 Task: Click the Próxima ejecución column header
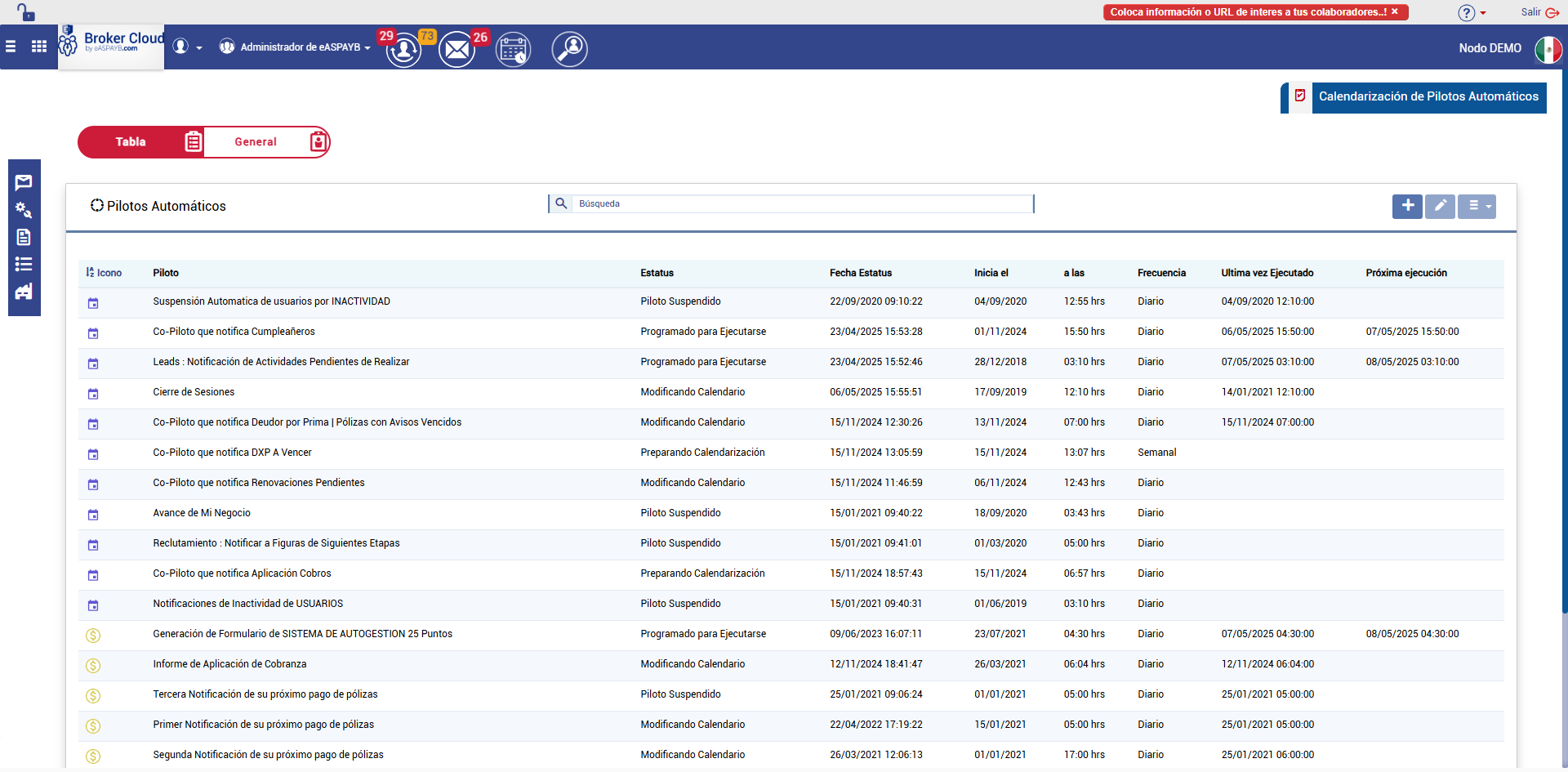[x=1406, y=273]
